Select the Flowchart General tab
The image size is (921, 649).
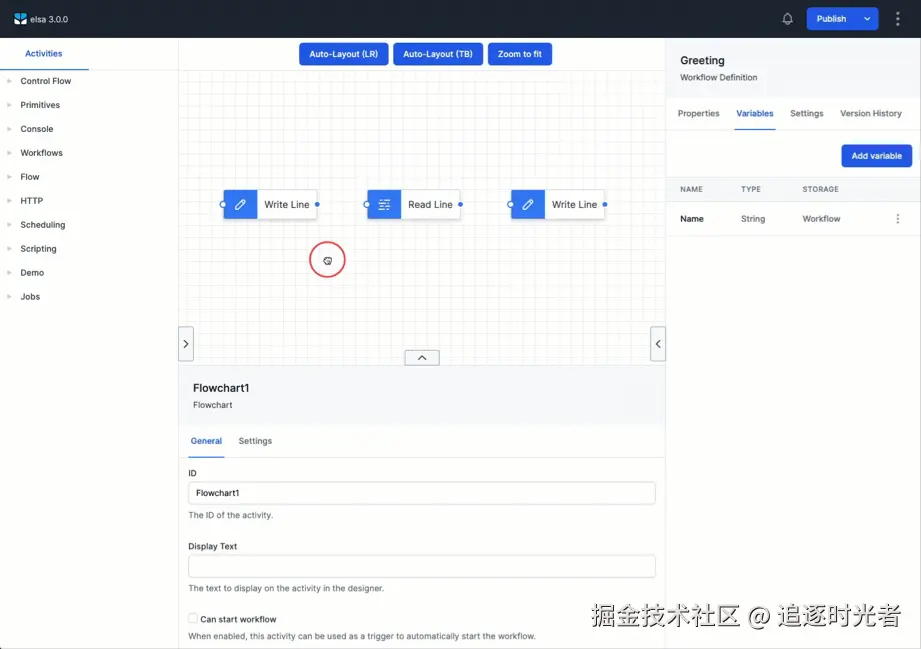(x=206, y=441)
